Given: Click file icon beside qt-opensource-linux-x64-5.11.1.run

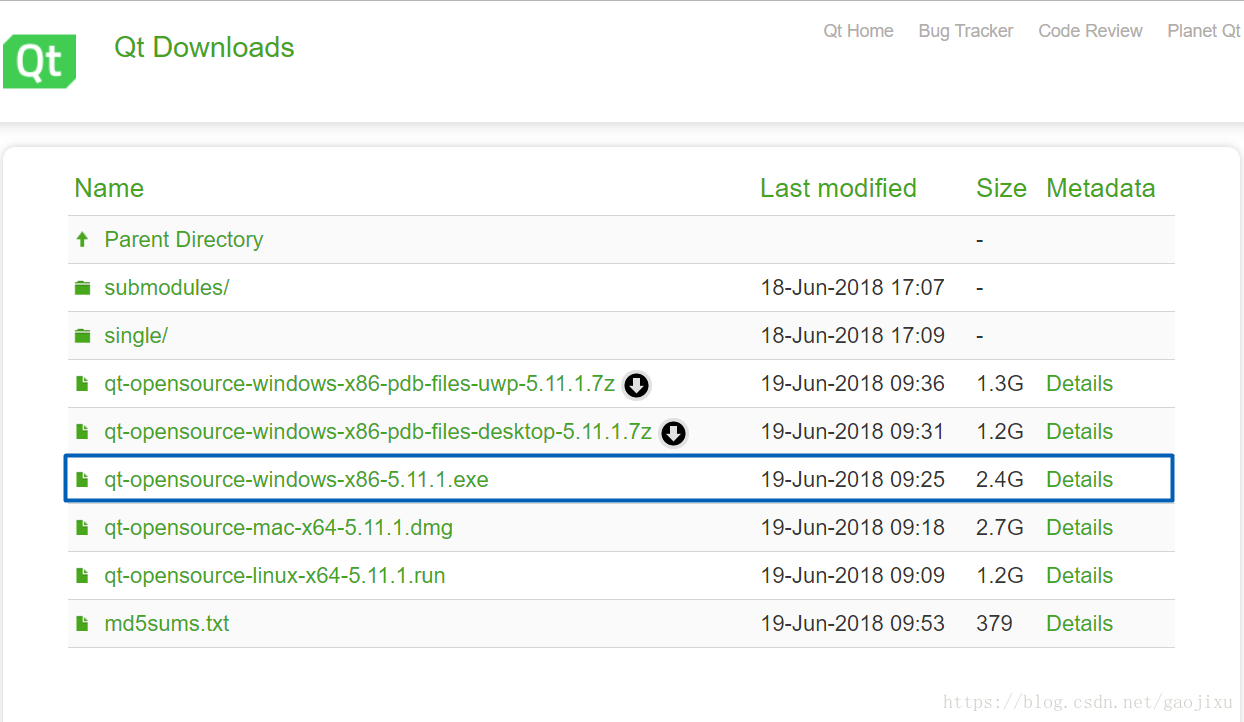Looking at the screenshot, I should tap(82, 576).
